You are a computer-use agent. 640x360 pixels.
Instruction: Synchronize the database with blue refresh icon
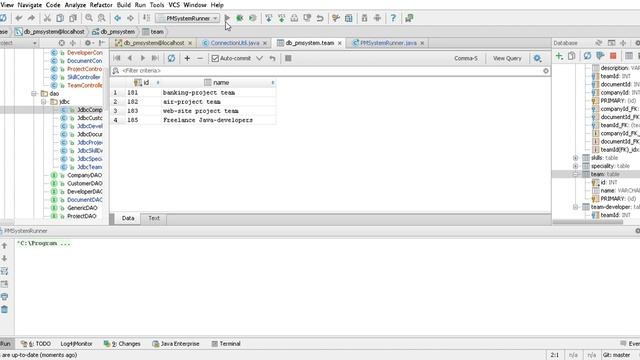tap(587, 56)
